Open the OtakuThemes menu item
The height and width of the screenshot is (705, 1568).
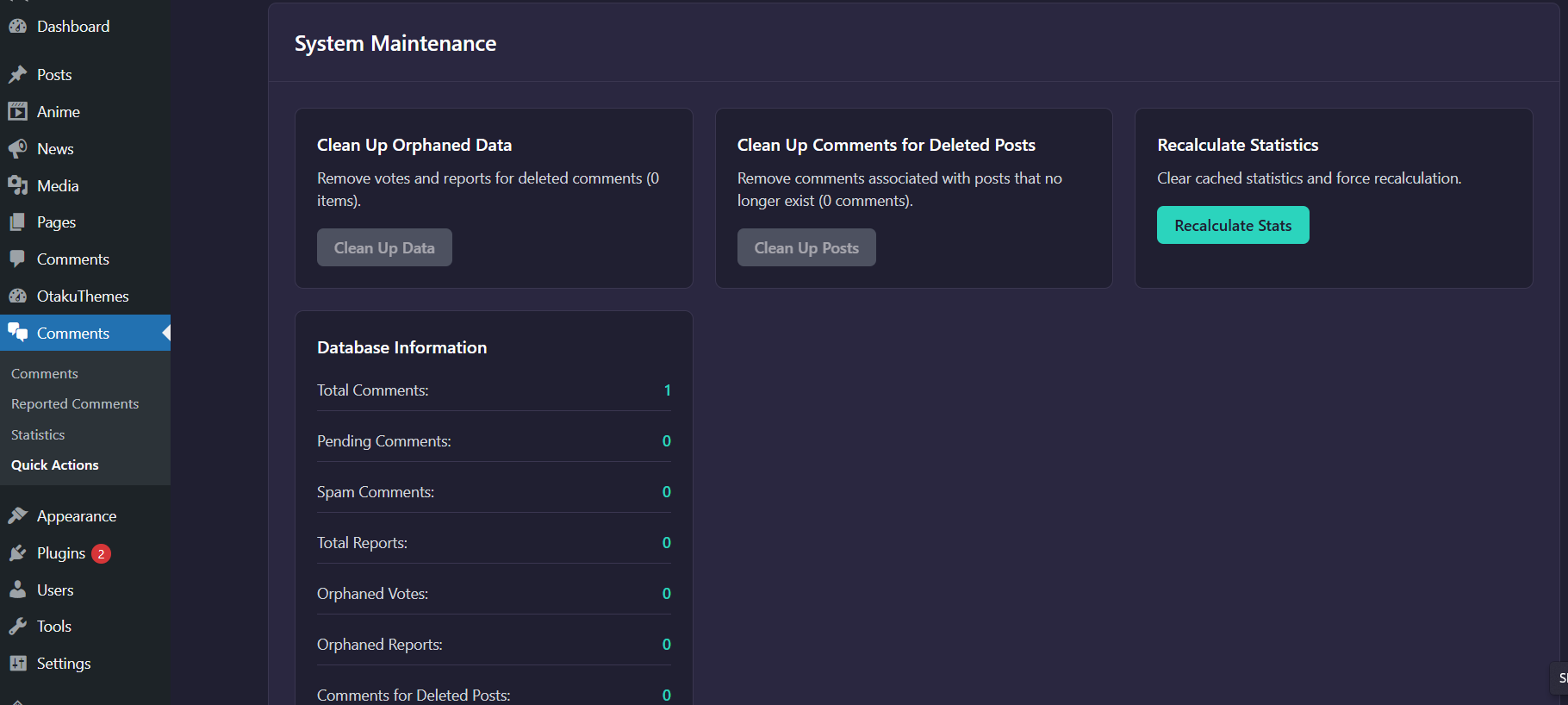(x=83, y=296)
